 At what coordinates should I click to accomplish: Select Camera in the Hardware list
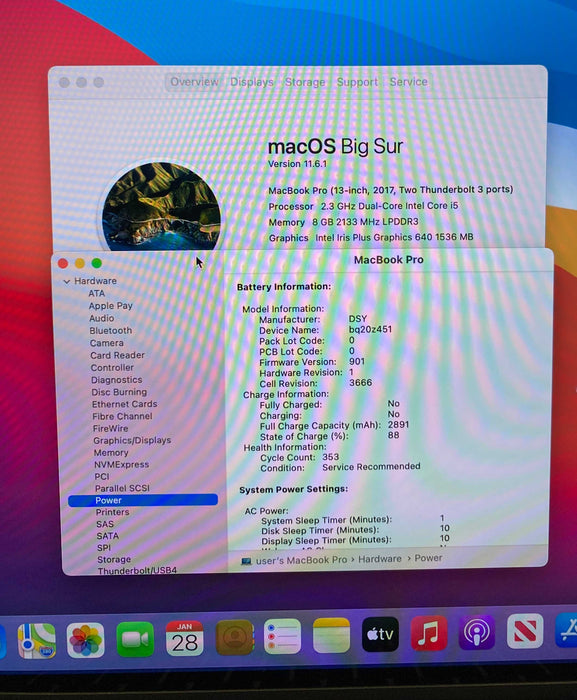[x=107, y=343]
